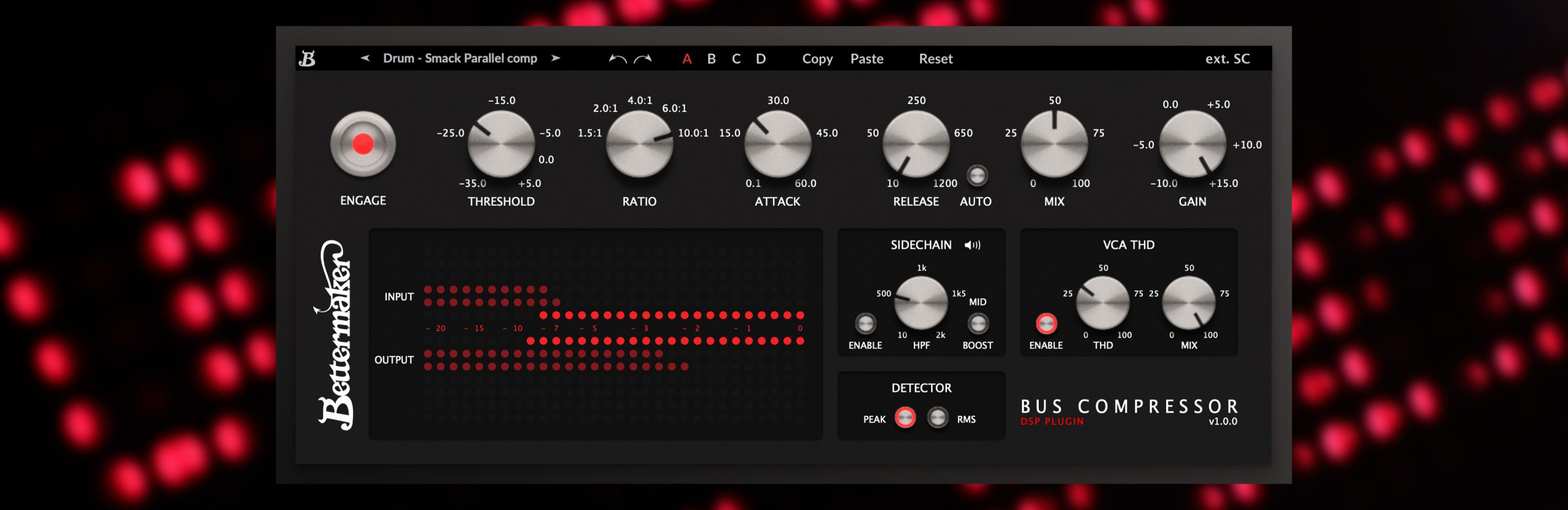
Task: Click the GAIN knob
Action: pyautogui.click(x=1193, y=144)
